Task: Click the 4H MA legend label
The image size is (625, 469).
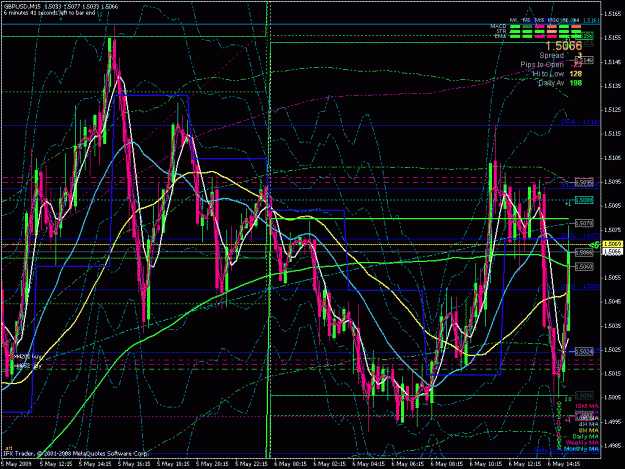Action: click(589, 424)
